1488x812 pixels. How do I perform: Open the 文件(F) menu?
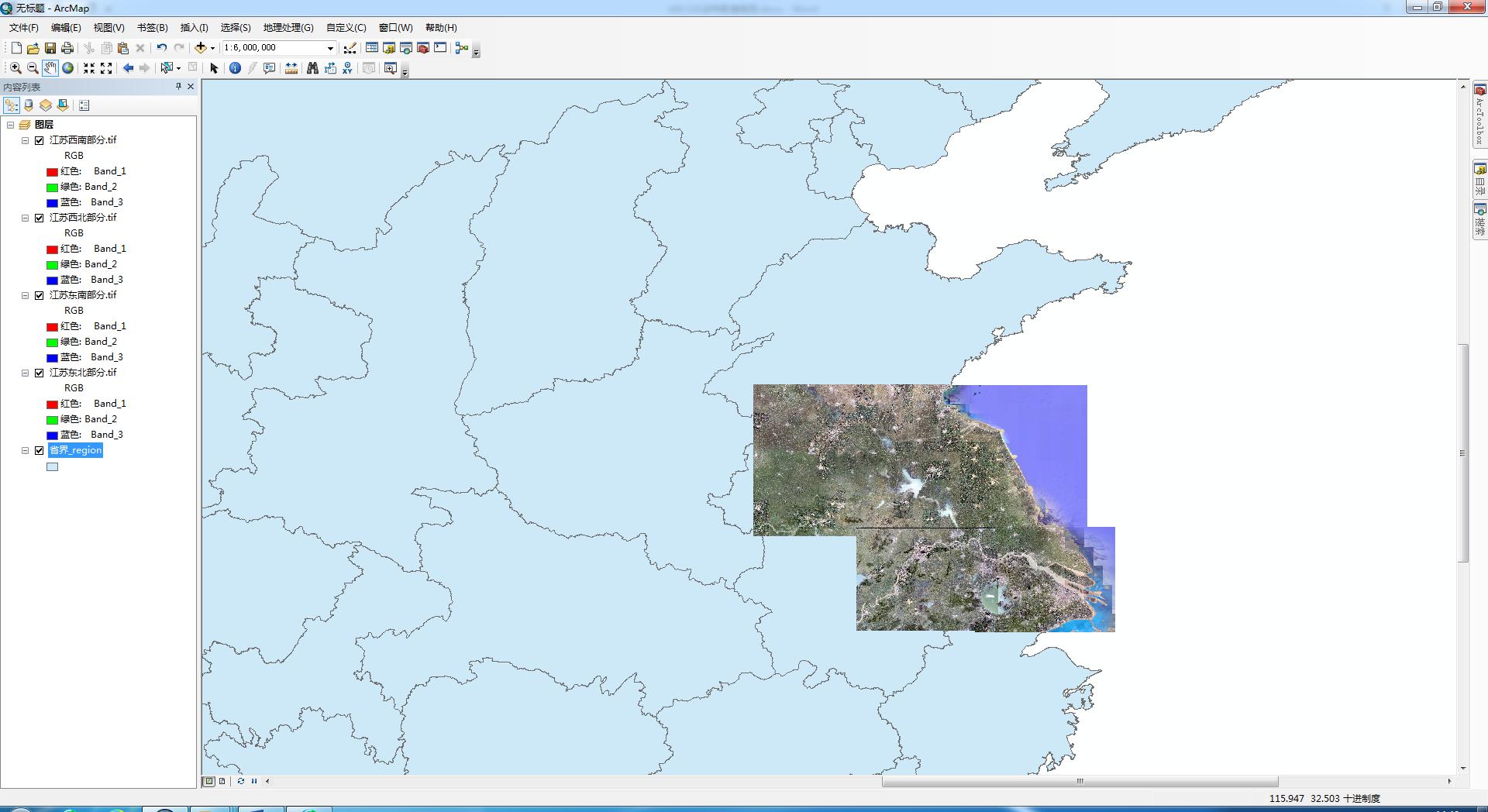click(x=24, y=28)
